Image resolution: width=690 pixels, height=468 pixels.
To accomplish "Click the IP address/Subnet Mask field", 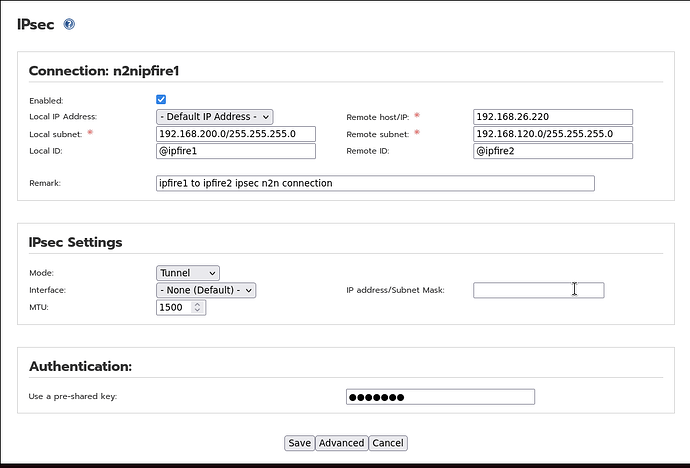I will (x=539, y=290).
